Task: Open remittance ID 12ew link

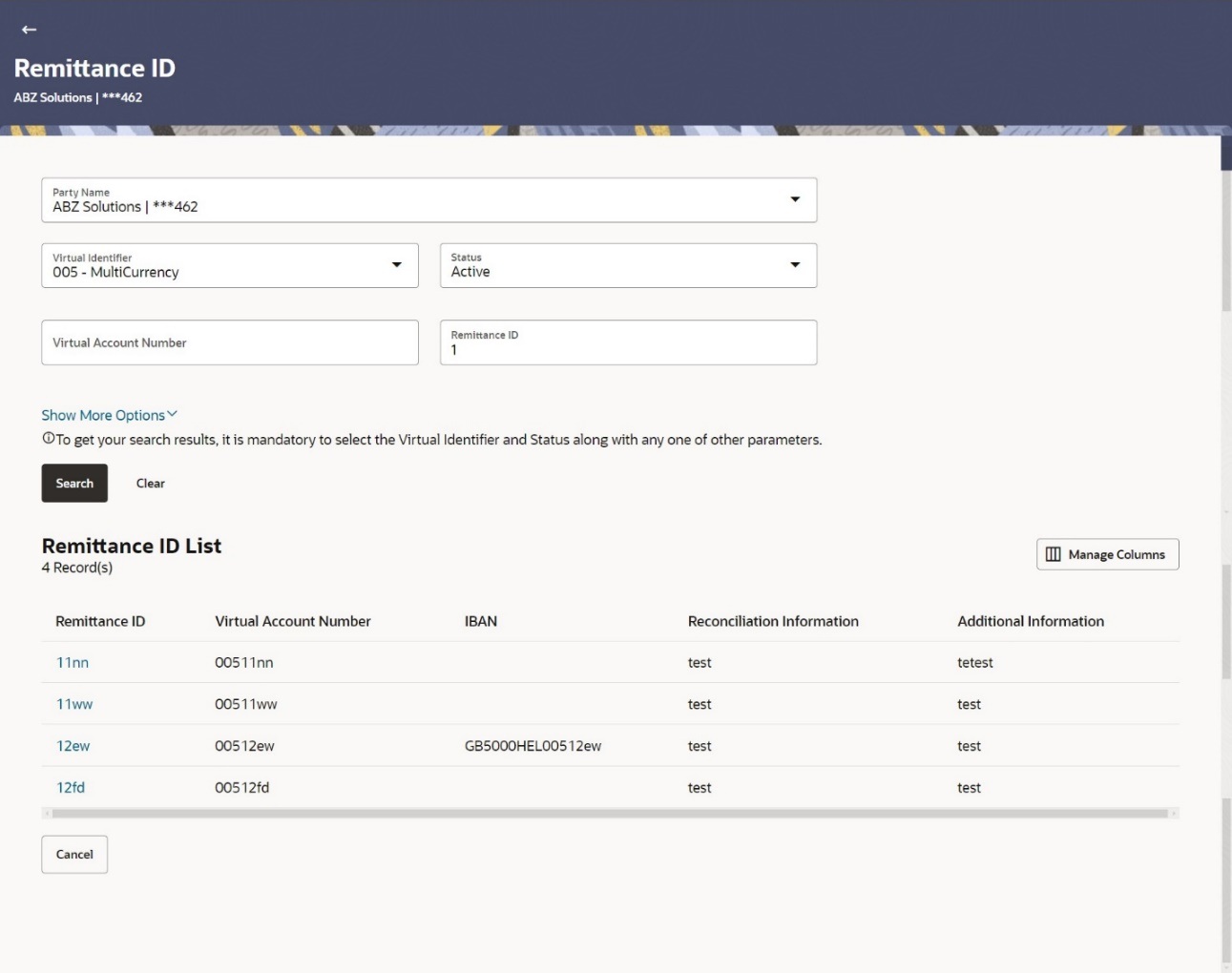Action: [73, 746]
